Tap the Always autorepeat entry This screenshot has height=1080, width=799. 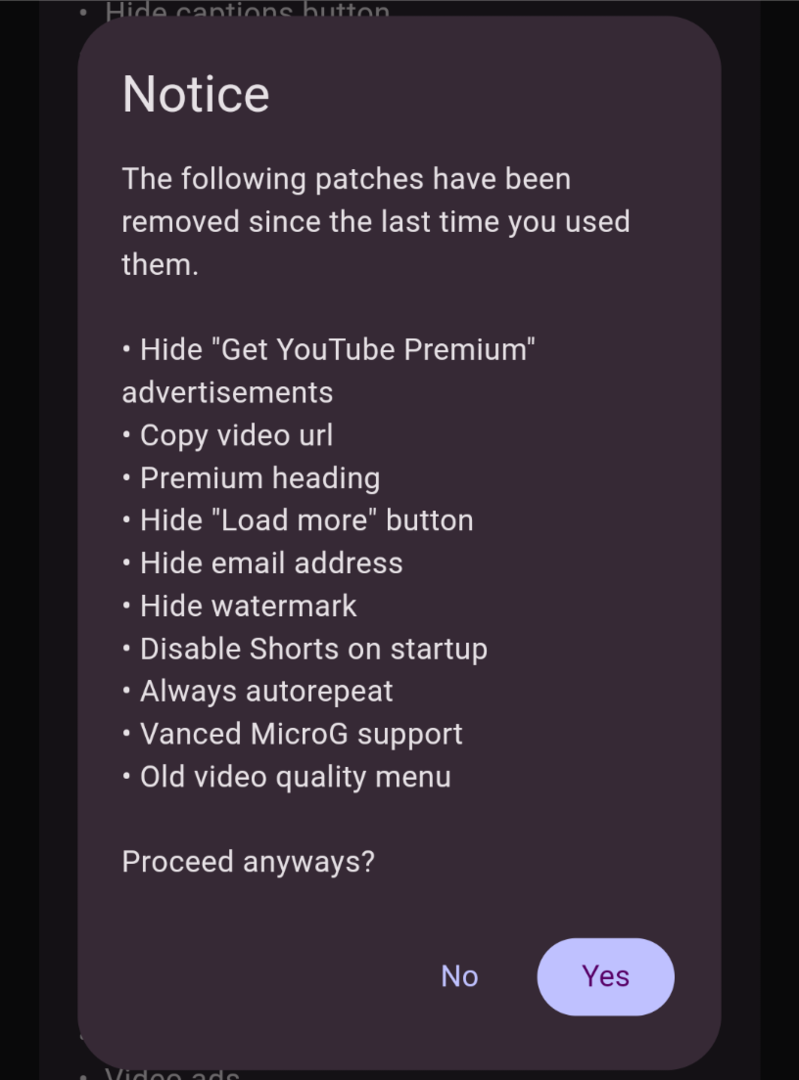click(266, 691)
